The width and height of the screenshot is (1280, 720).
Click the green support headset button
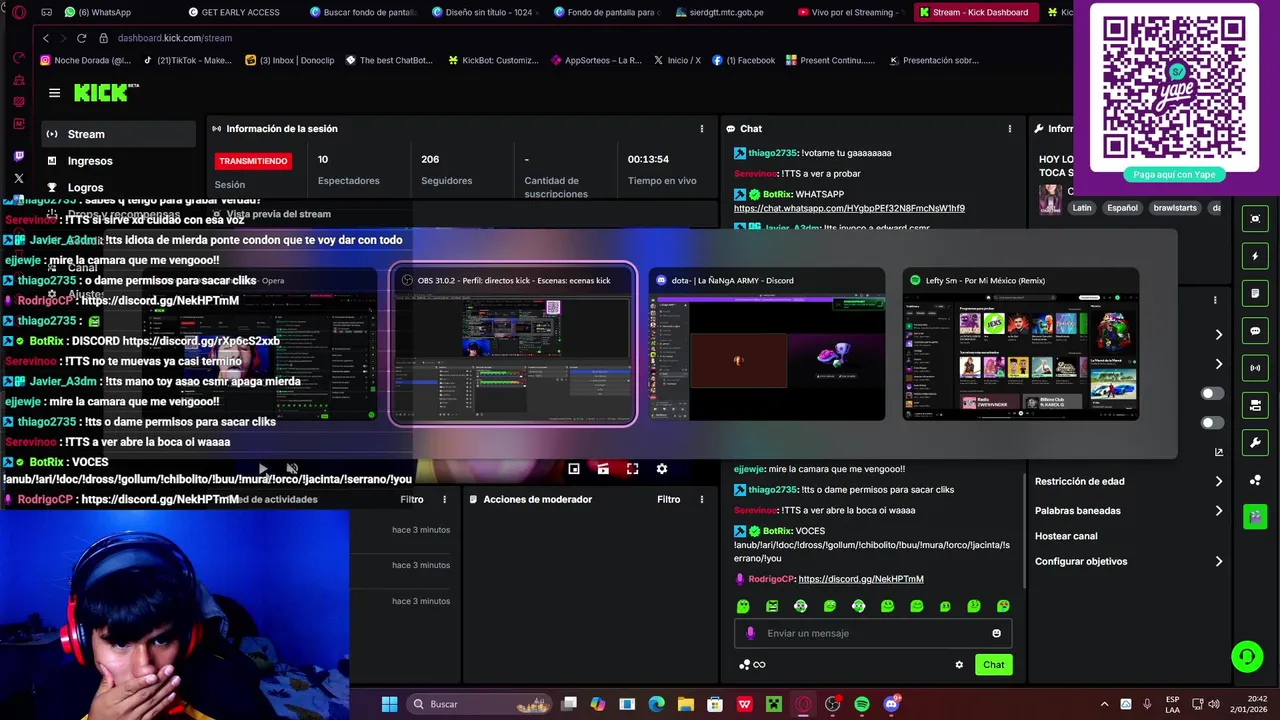(1247, 657)
